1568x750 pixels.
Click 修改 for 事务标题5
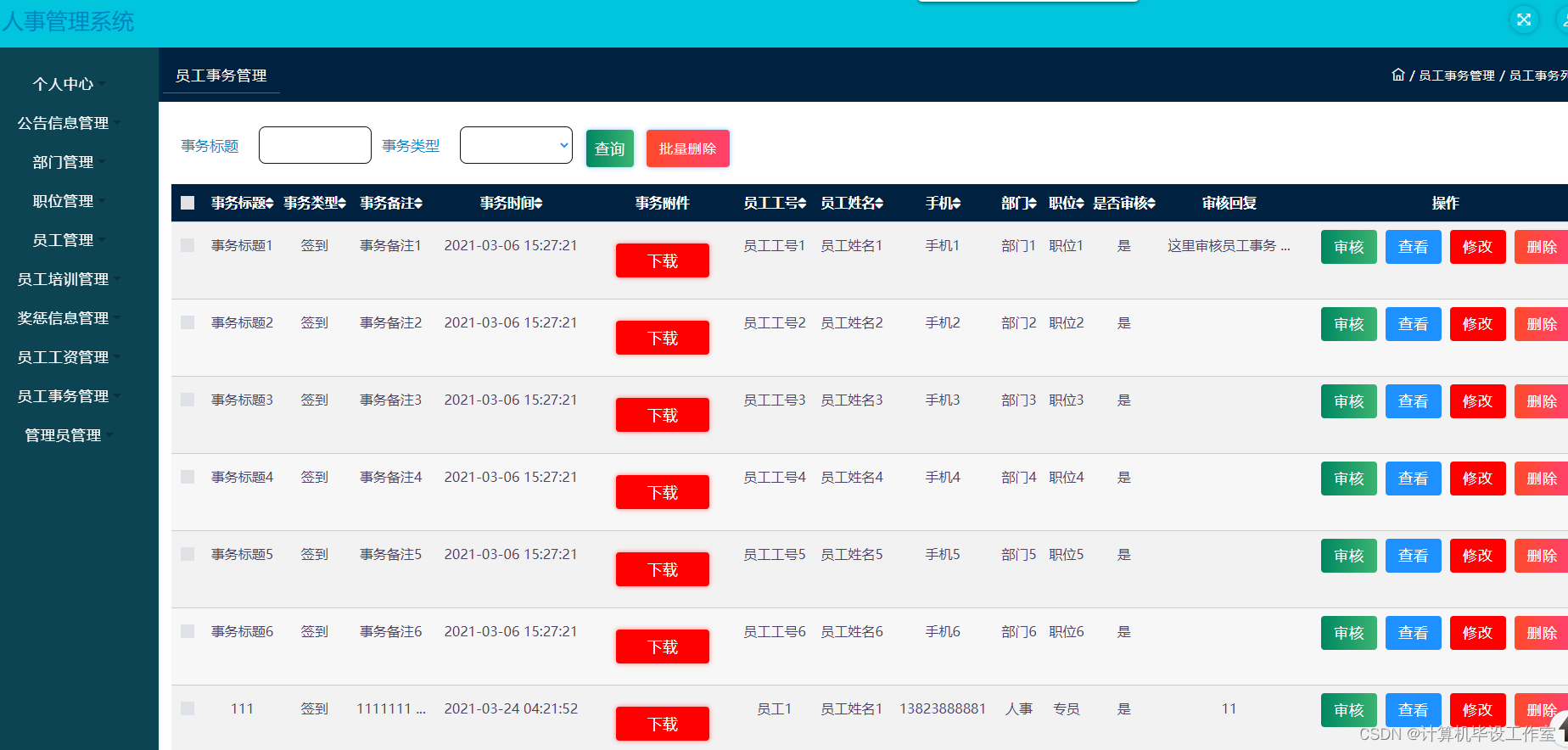pyautogui.click(x=1477, y=556)
